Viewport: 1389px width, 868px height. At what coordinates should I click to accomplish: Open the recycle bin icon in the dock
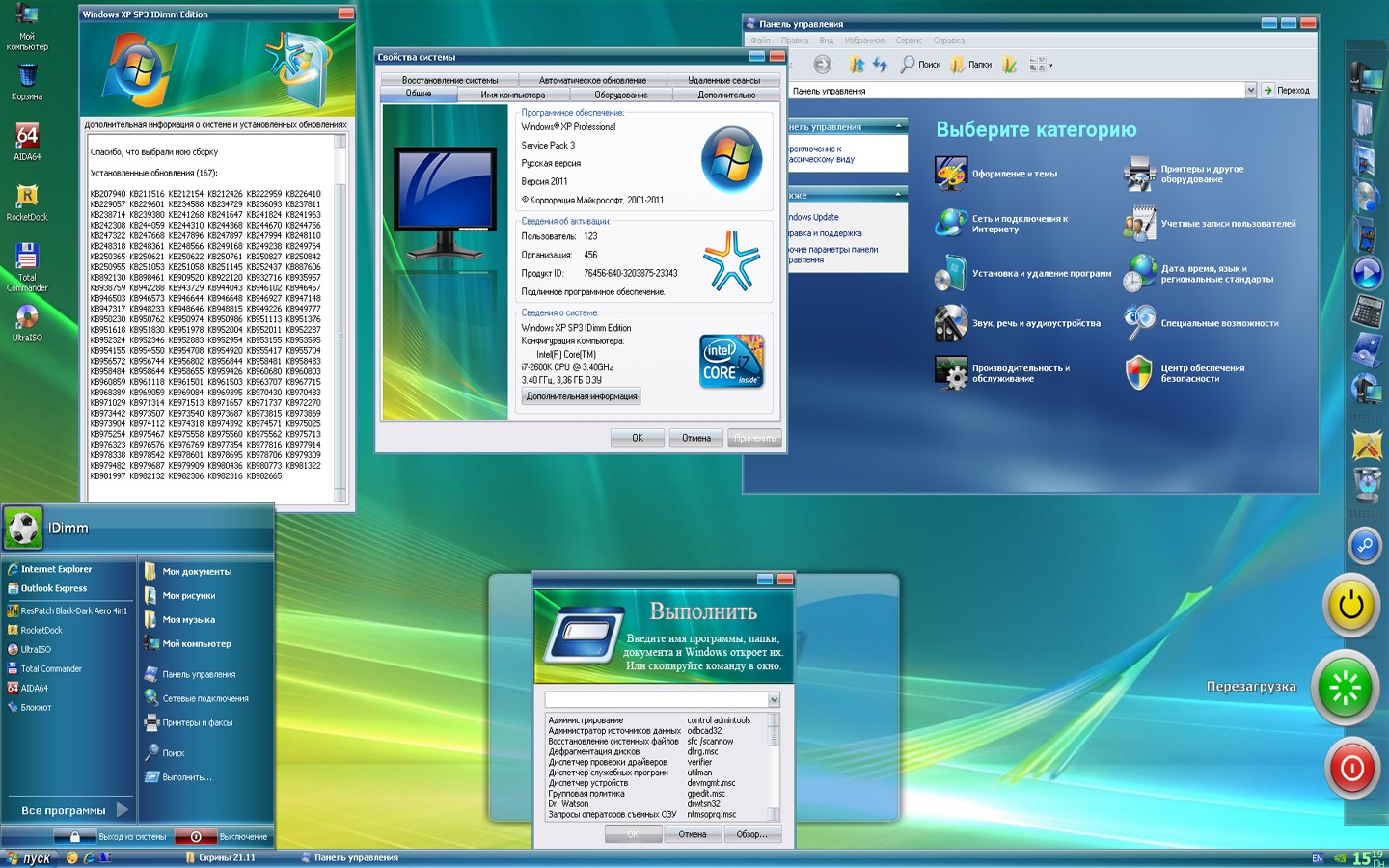point(1367,483)
